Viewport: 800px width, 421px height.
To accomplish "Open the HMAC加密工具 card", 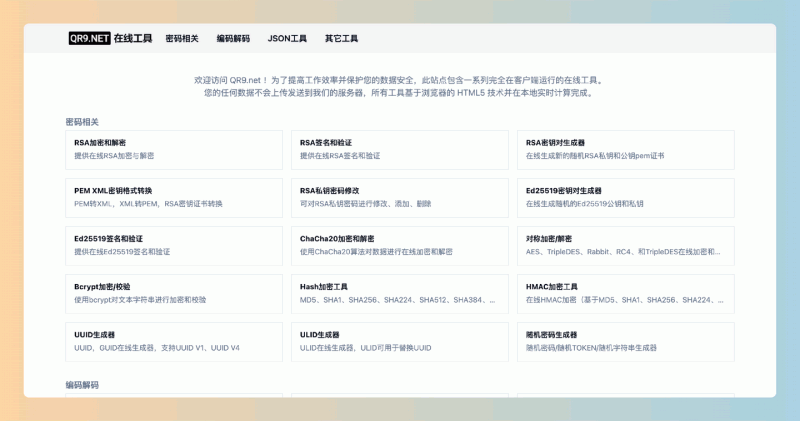I will click(x=626, y=294).
